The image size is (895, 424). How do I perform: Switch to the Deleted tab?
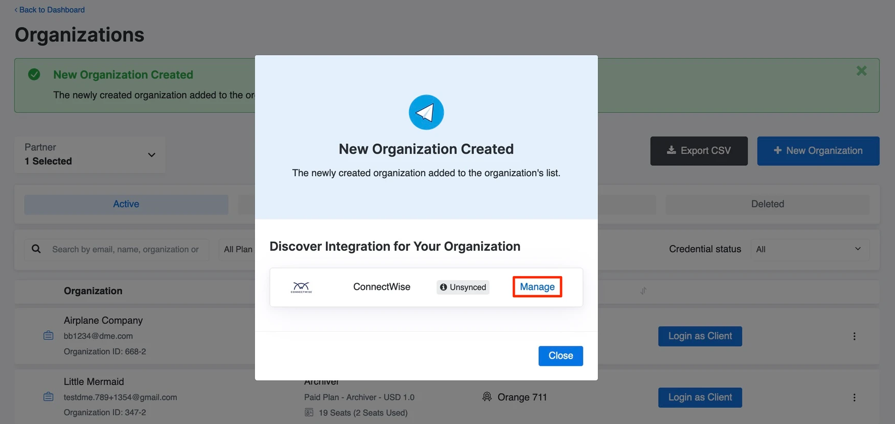pos(767,204)
